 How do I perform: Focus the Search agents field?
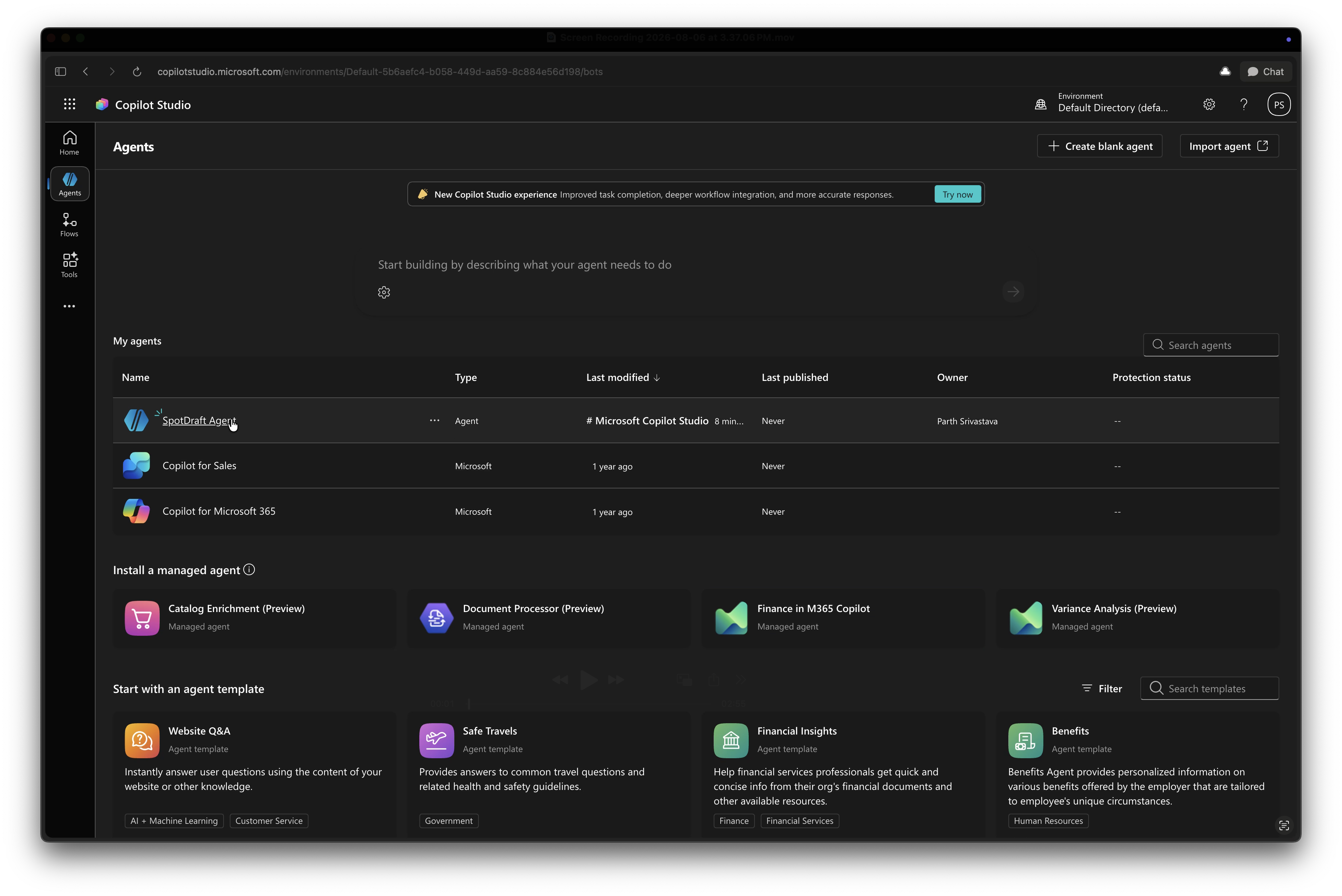click(x=1211, y=345)
